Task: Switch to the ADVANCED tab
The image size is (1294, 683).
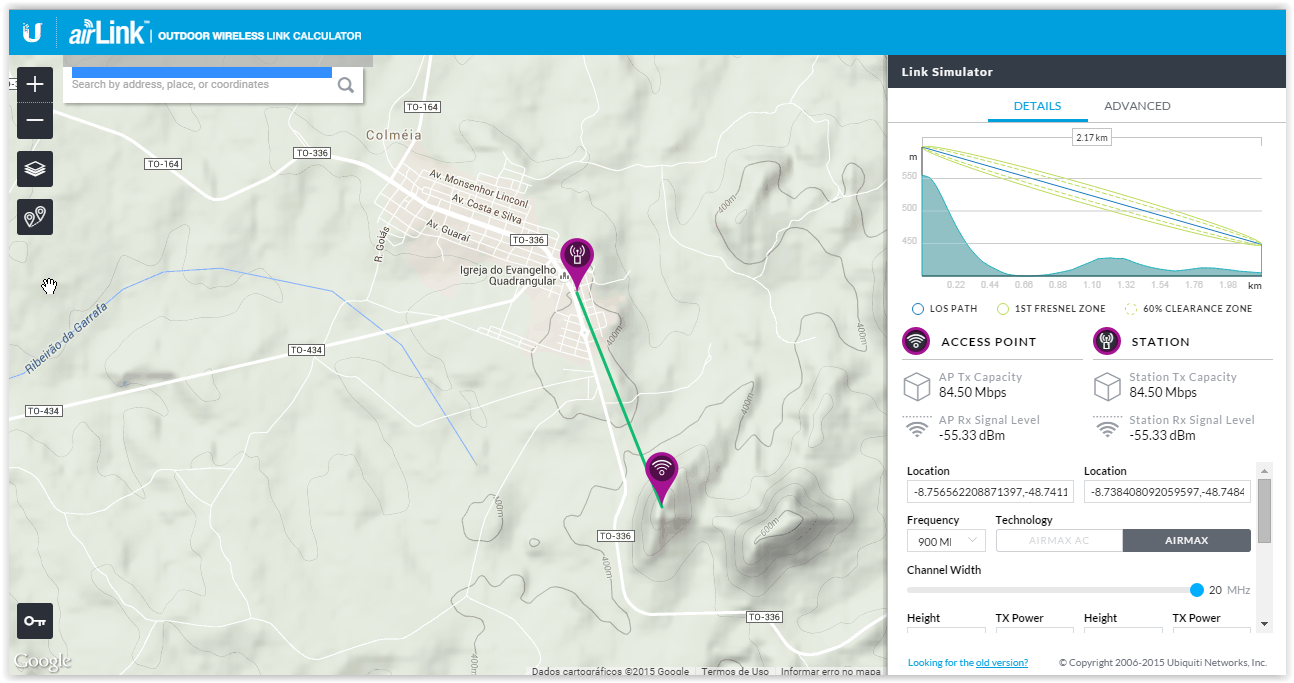Action: pos(1137,106)
